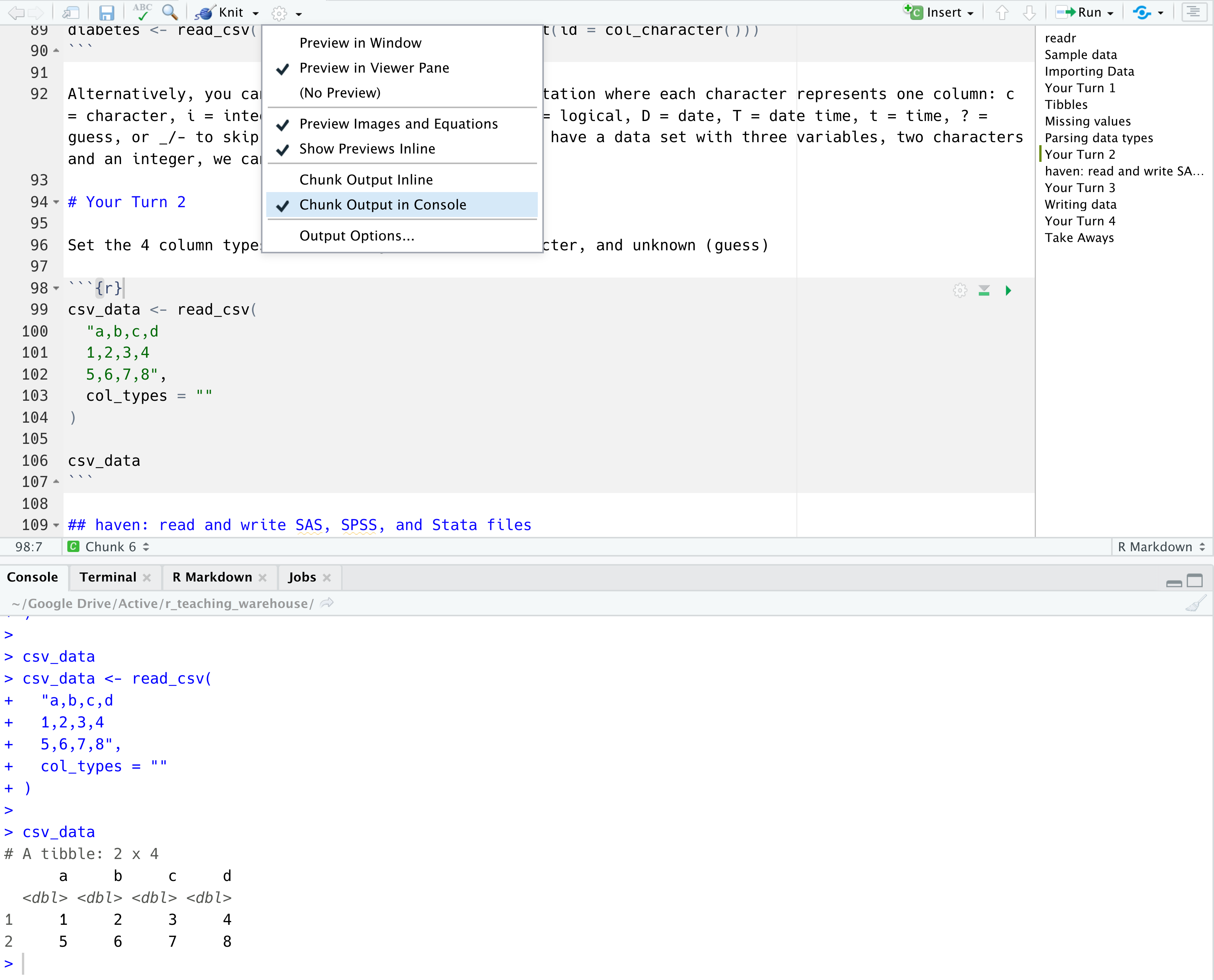Open chunk 6 options gear icon
The image size is (1214, 980).
(960, 290)
